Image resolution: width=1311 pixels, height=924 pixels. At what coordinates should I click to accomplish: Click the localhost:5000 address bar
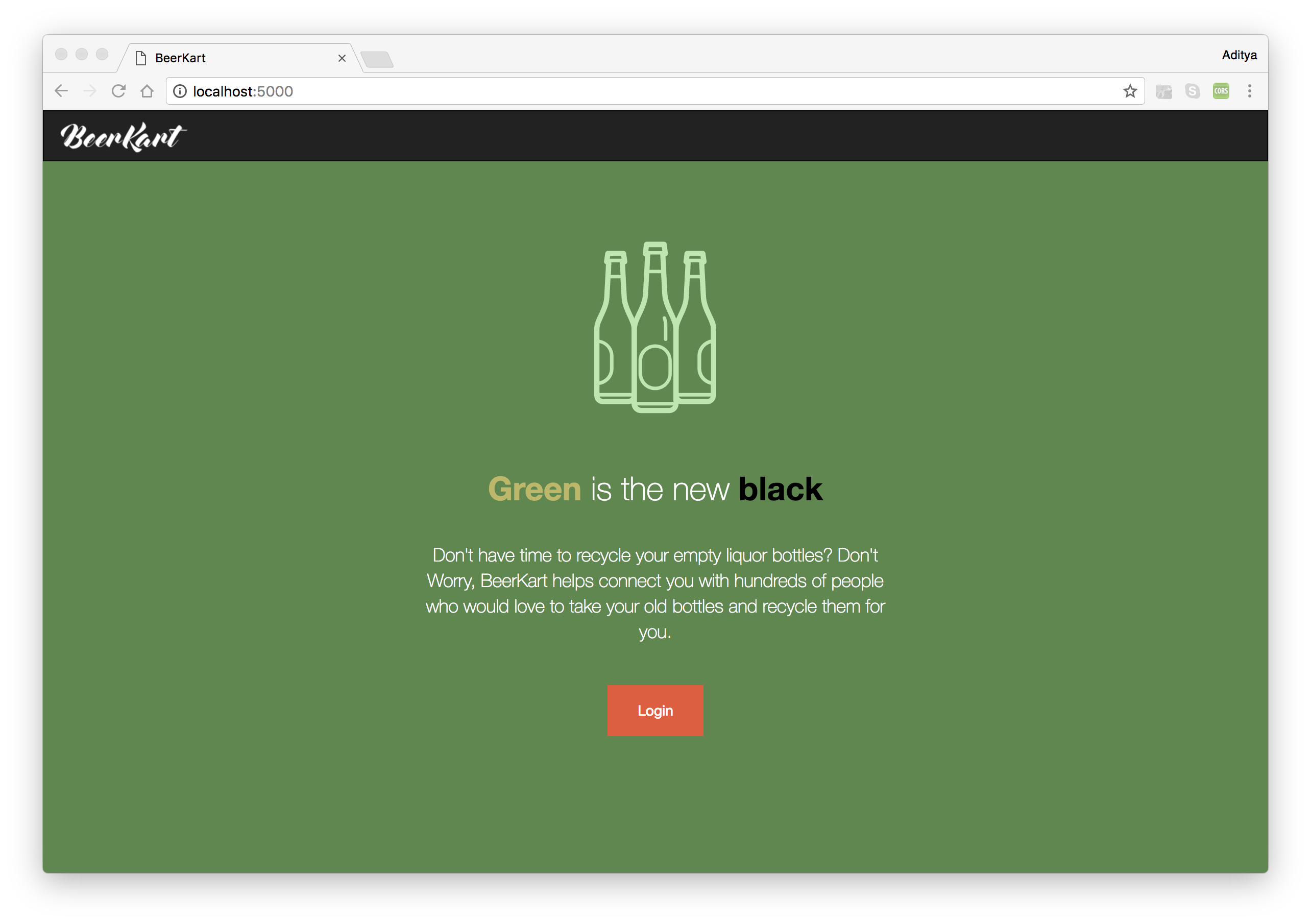pyautogui.click(x=628, y=91)
